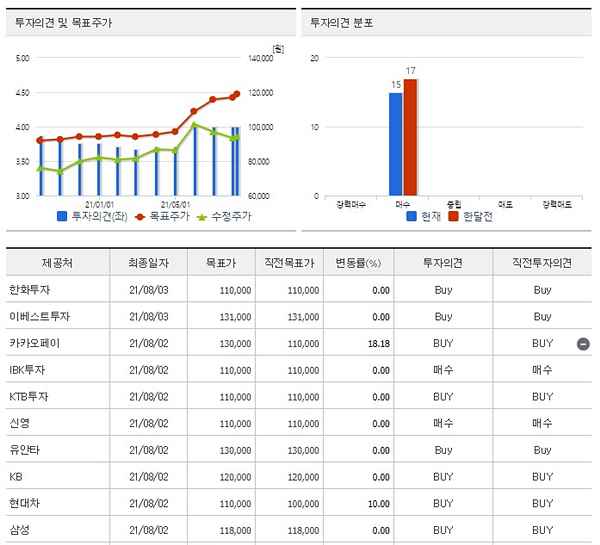This screenshot has width=600, height=545.
Task: Click the 직전목표가 column header
Action: click(x=289, y=263)
